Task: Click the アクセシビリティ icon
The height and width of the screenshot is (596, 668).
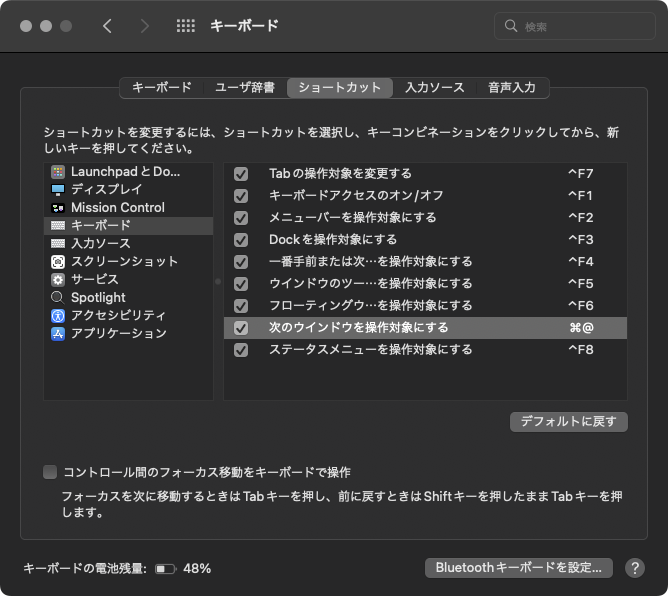Action: click(x=58, y=316)
